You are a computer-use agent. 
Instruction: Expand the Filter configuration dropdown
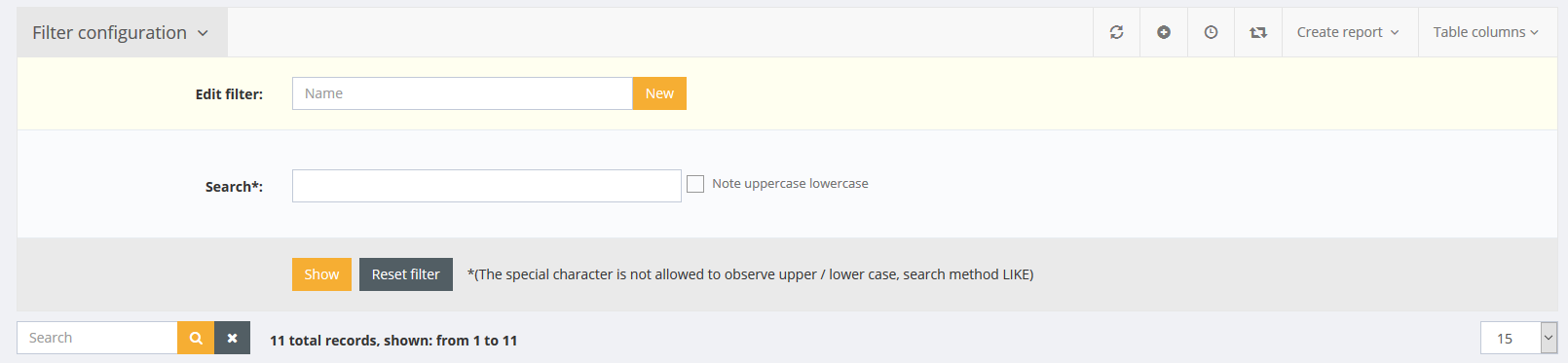[x=122, y=33]
